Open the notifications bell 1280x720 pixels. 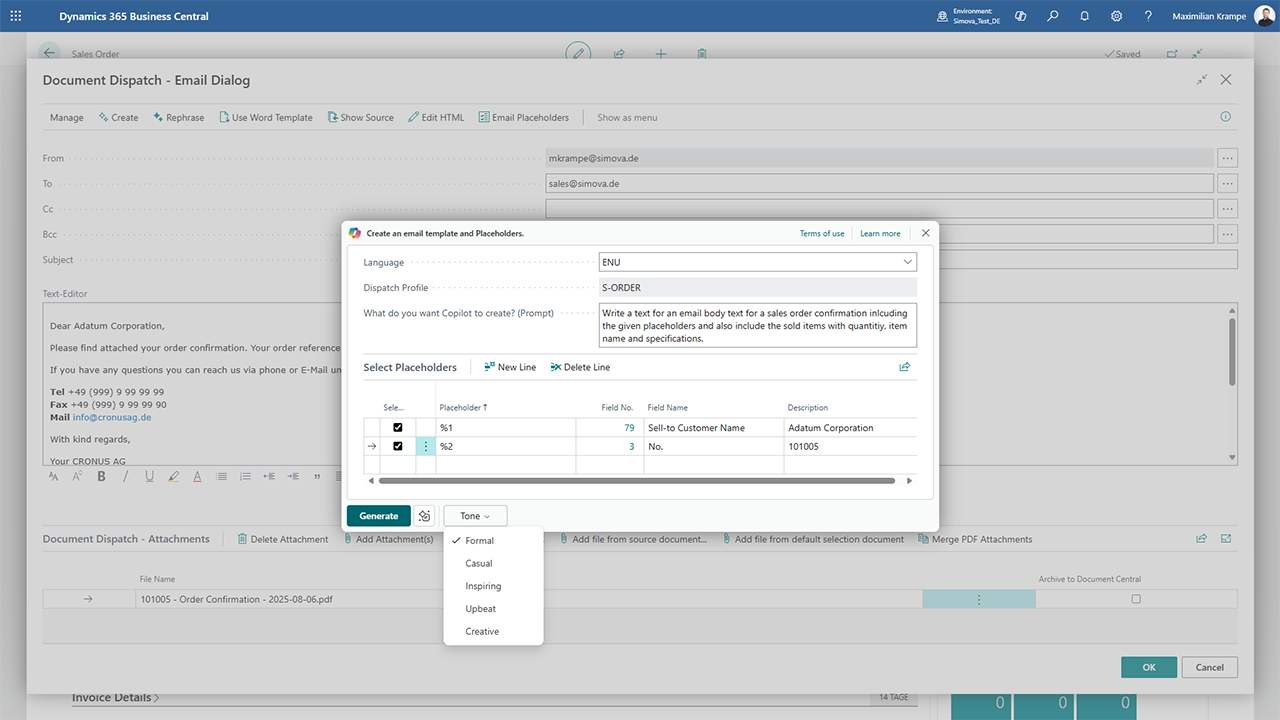[1085, 16]
